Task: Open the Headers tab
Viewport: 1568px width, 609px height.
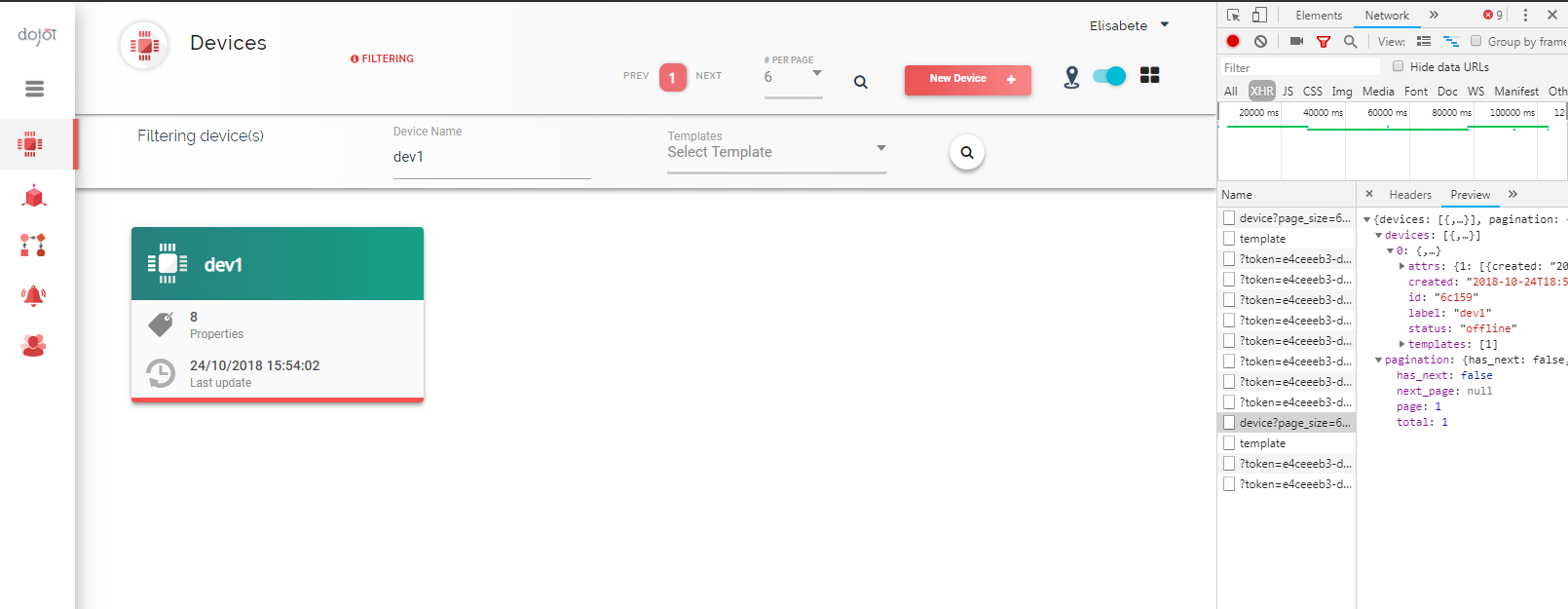Action: coord(1410,195)
